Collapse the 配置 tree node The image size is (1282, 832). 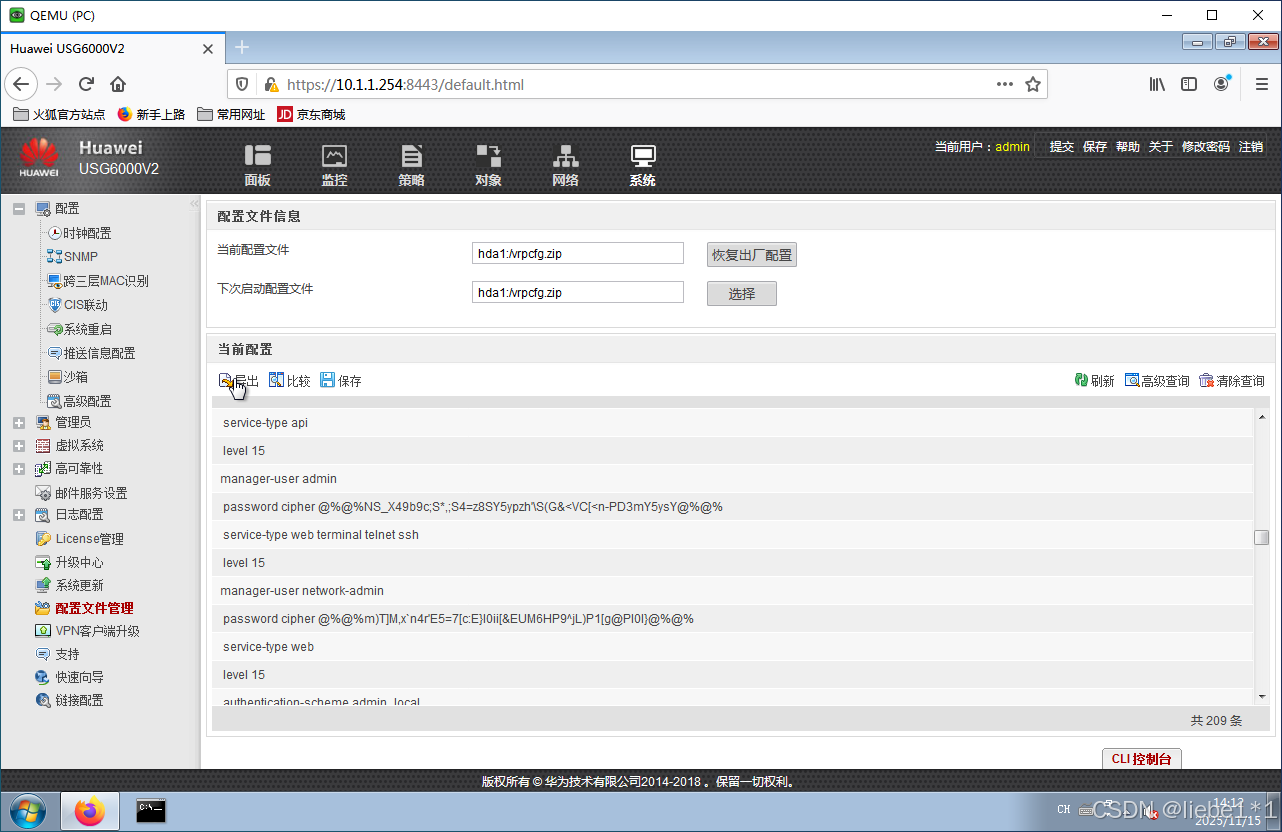(19, 209)
